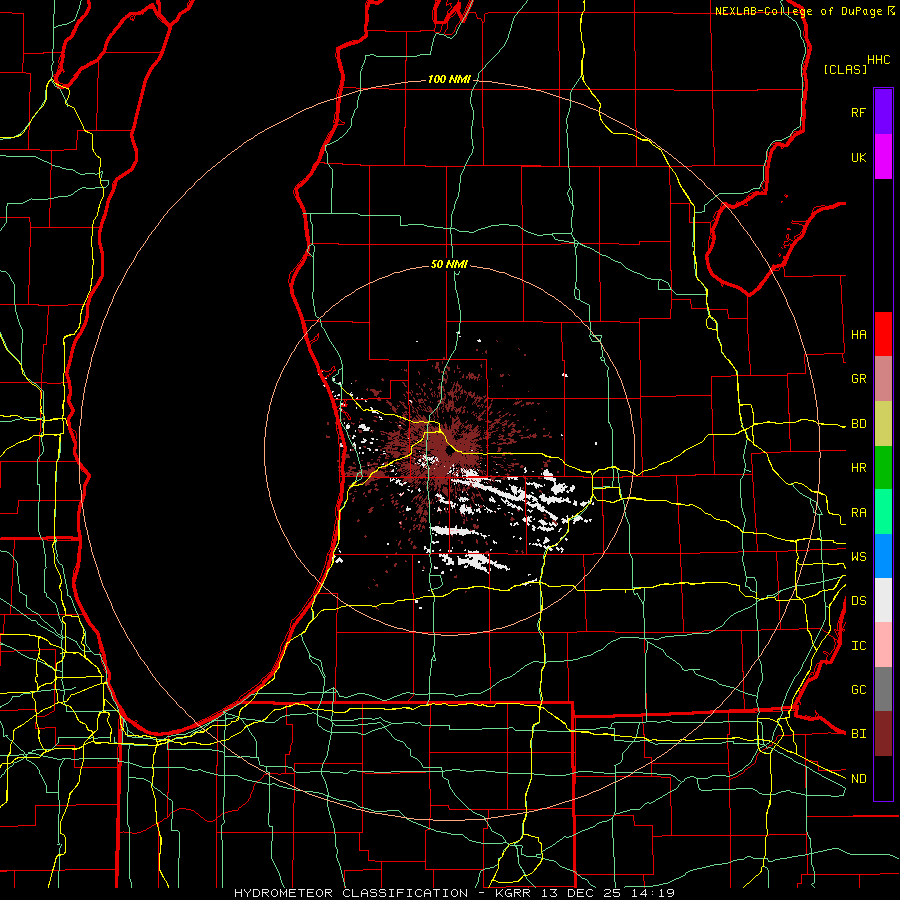Click the UK magenta legend swatch
Viewport: 900px width, 900px height.
click(x=883, y=157)
